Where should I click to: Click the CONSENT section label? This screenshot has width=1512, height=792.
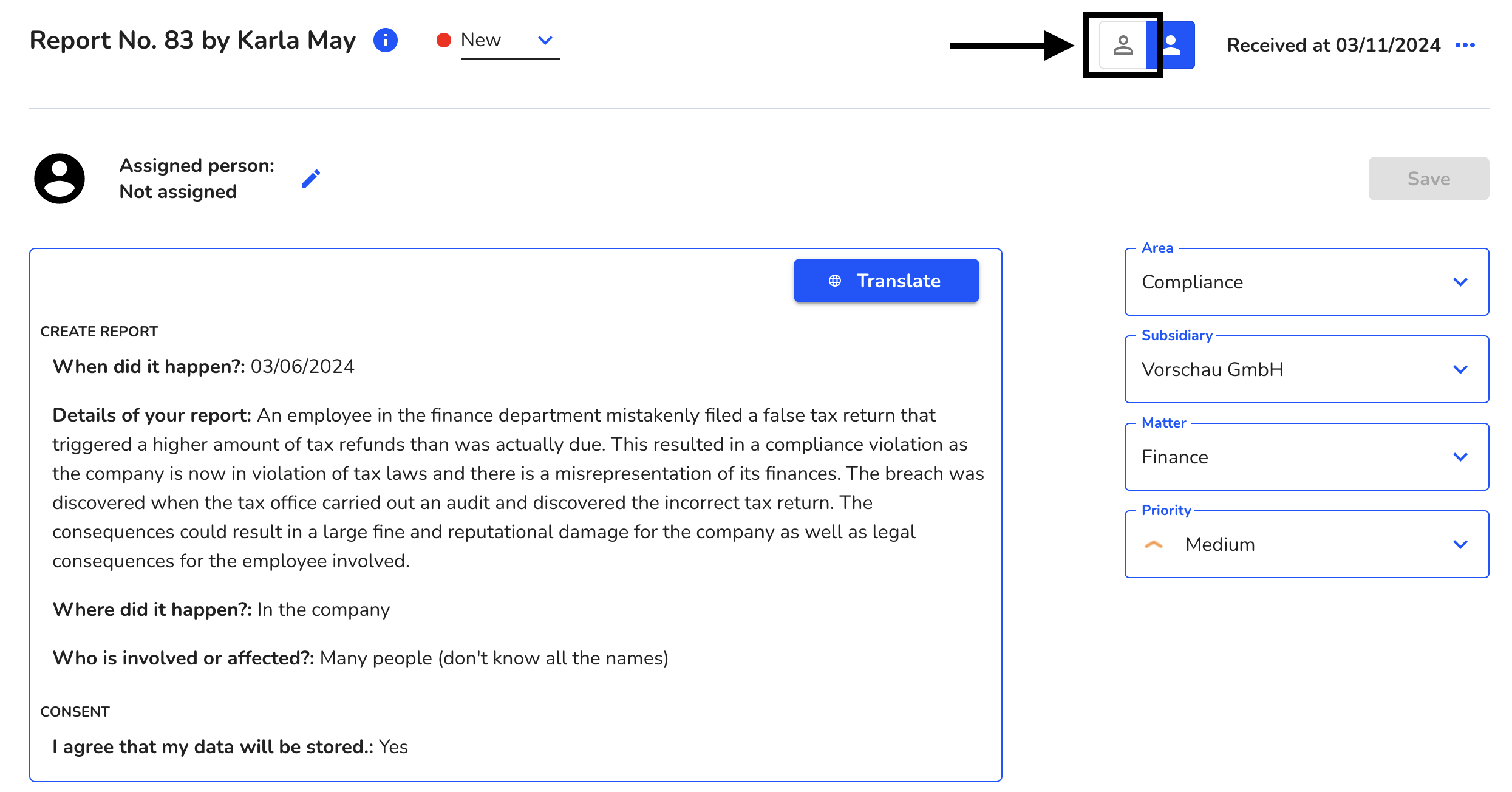[76, 711]
